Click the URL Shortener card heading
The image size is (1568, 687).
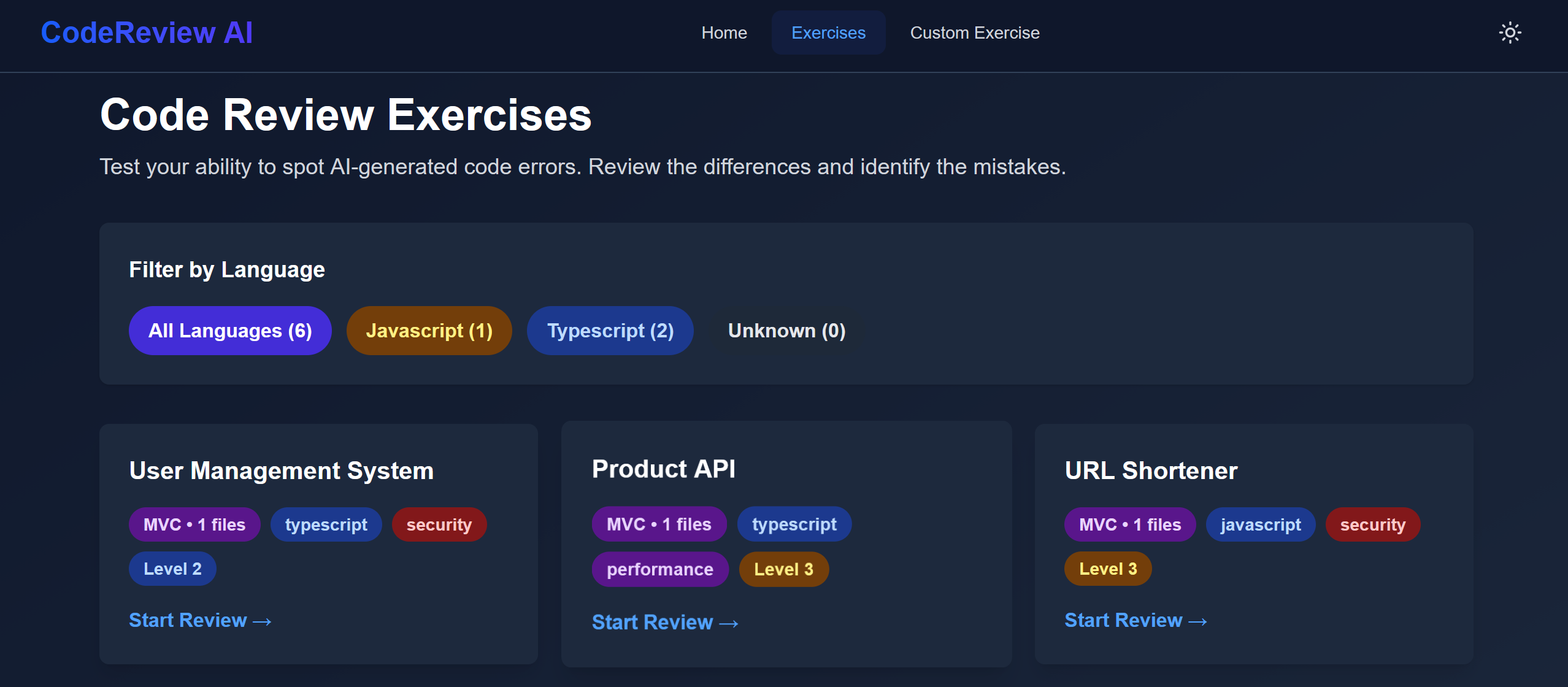(x=1151, y=470)
